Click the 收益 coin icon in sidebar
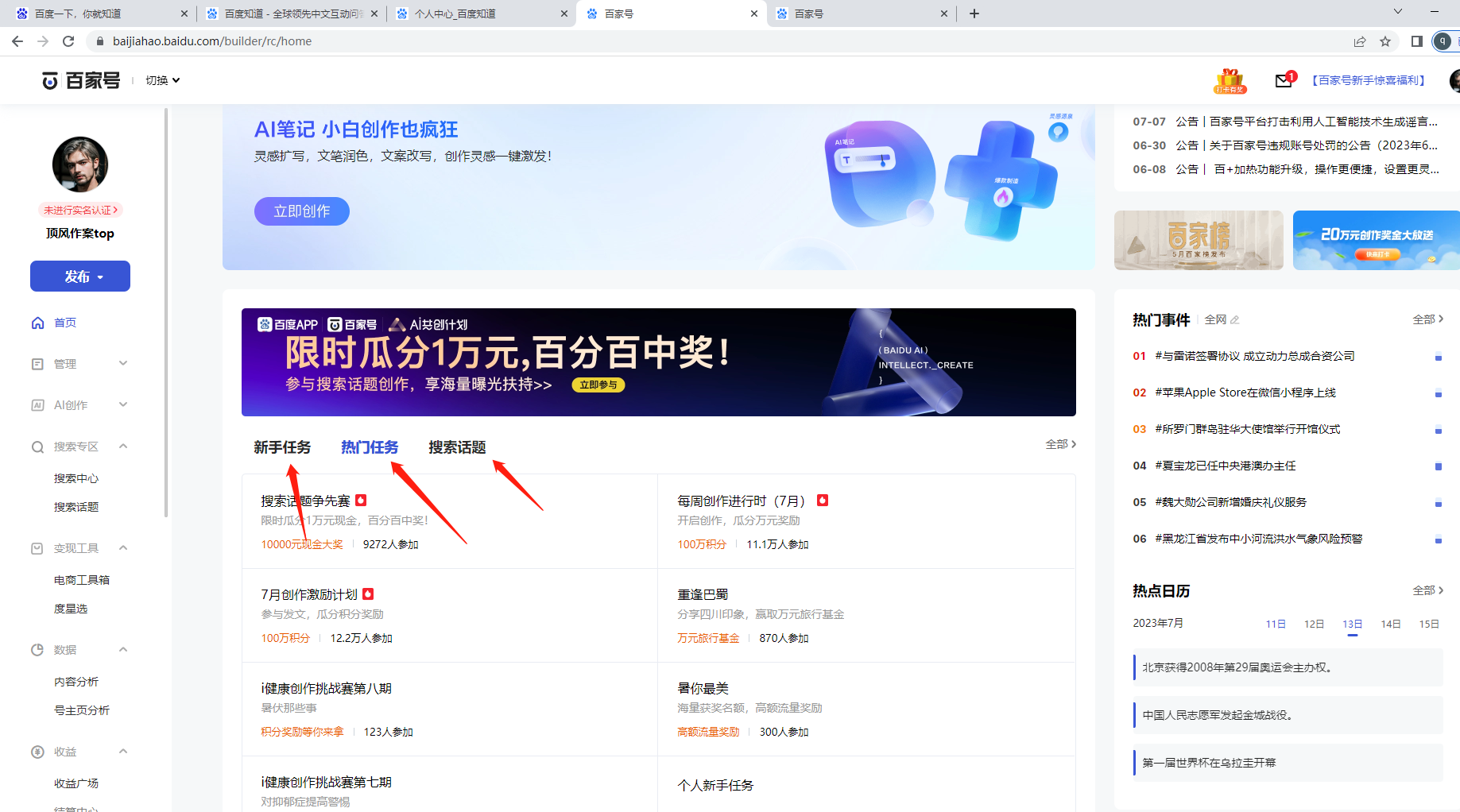The height and width of the screenshot is (812, 1460). click(x=37, y=752)
